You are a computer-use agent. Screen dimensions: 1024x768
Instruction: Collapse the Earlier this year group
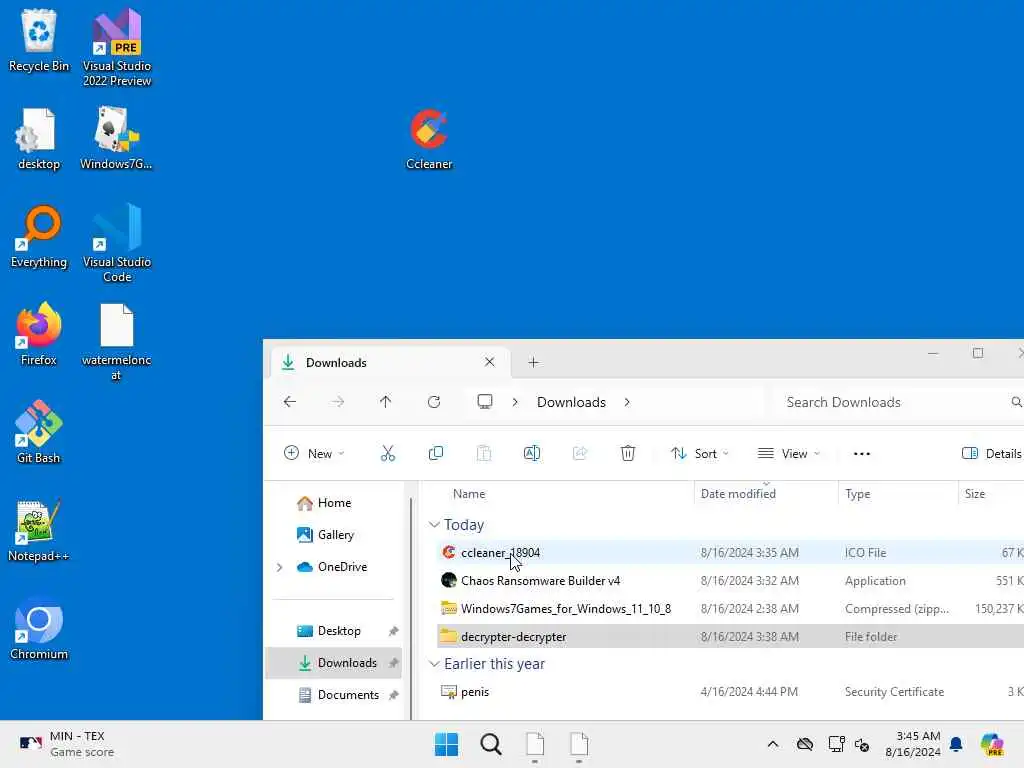(434, 664)
